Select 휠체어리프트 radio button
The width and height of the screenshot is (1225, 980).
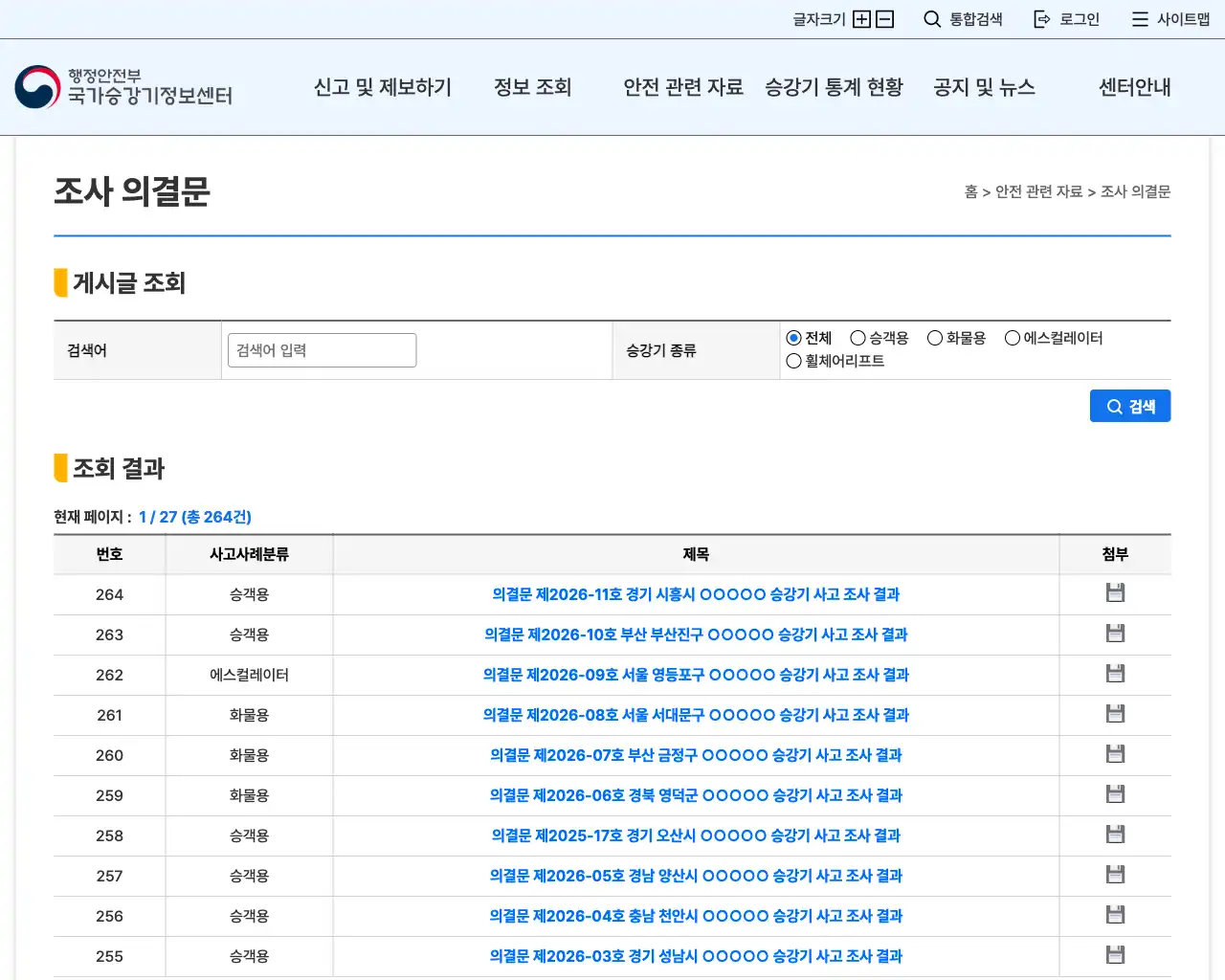(793, 361)
